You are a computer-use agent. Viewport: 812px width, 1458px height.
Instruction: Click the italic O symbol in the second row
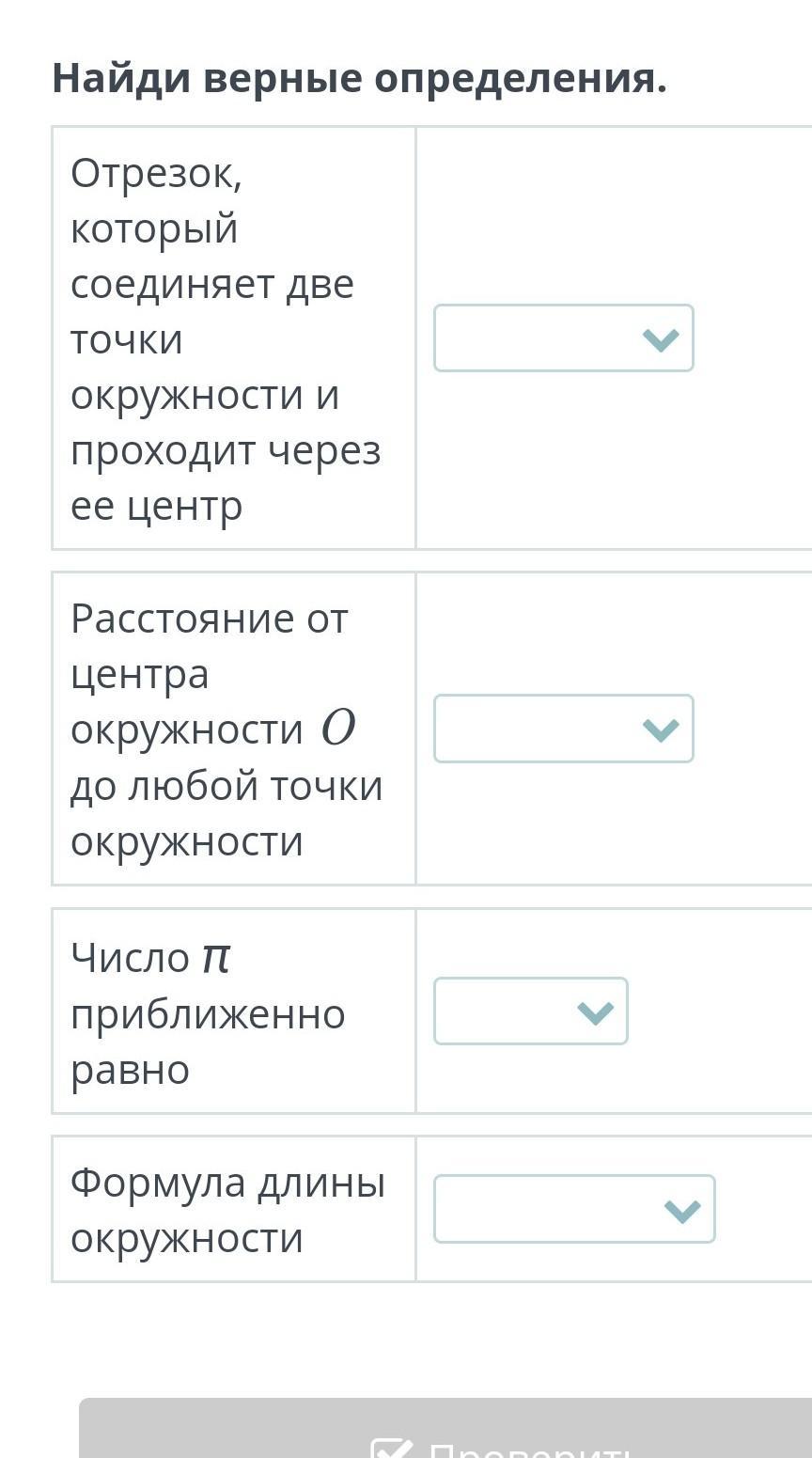click(x=337, y=729)
